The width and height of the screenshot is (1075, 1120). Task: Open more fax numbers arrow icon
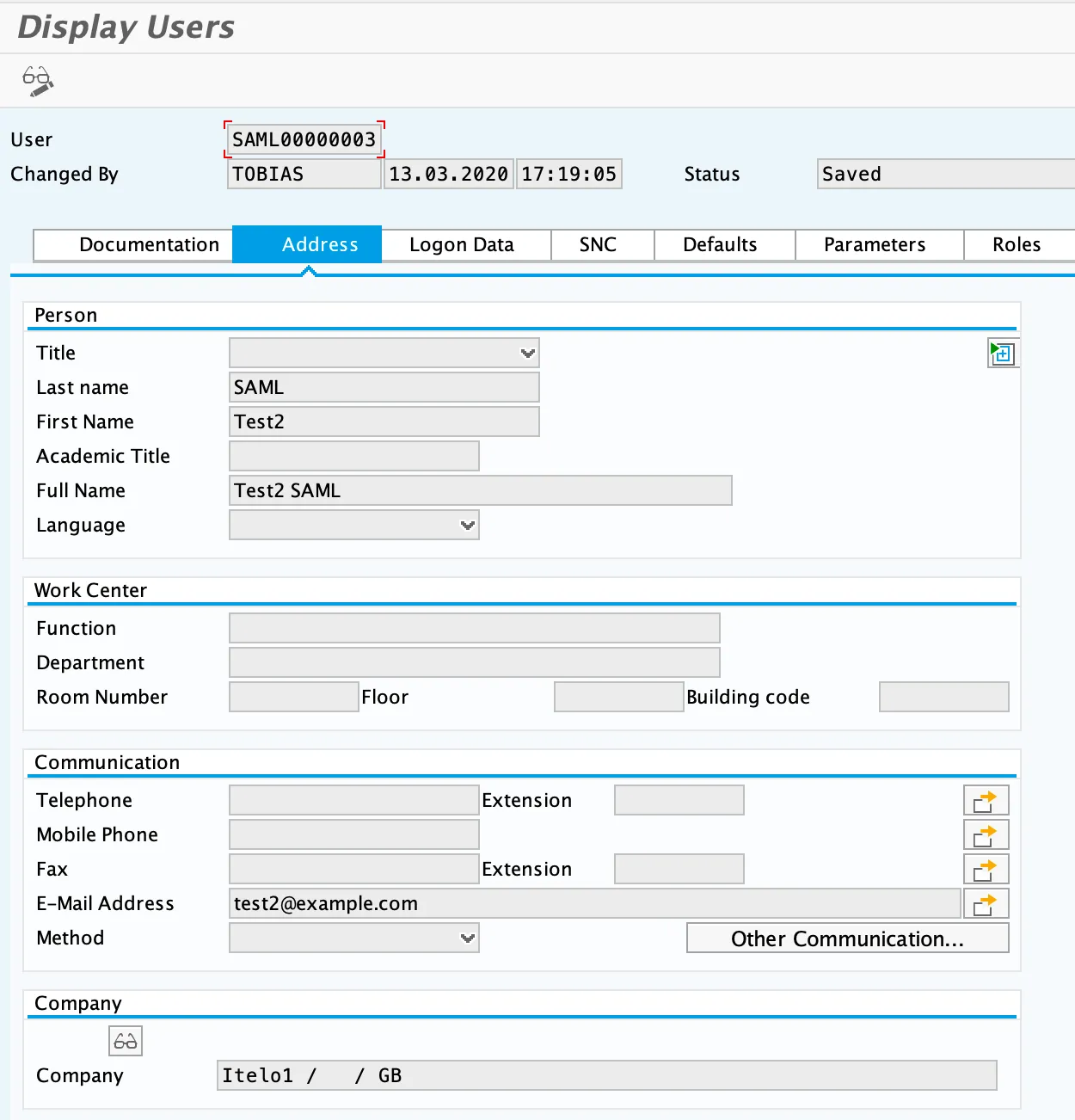(985, 870)
